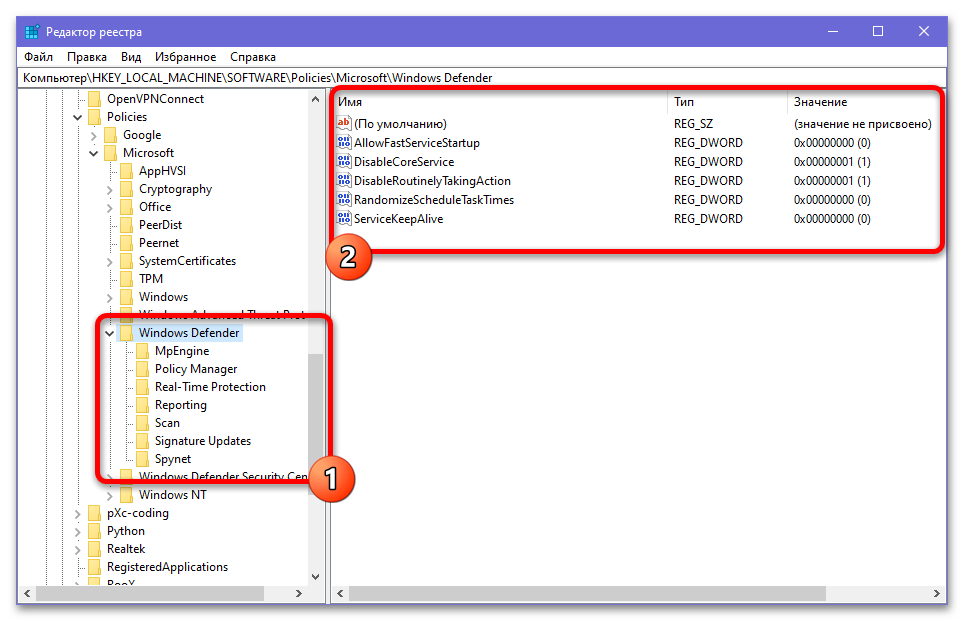The image size is (964, 621).
Task: Collapse the Policies tree node
Action: pos(77,117)
